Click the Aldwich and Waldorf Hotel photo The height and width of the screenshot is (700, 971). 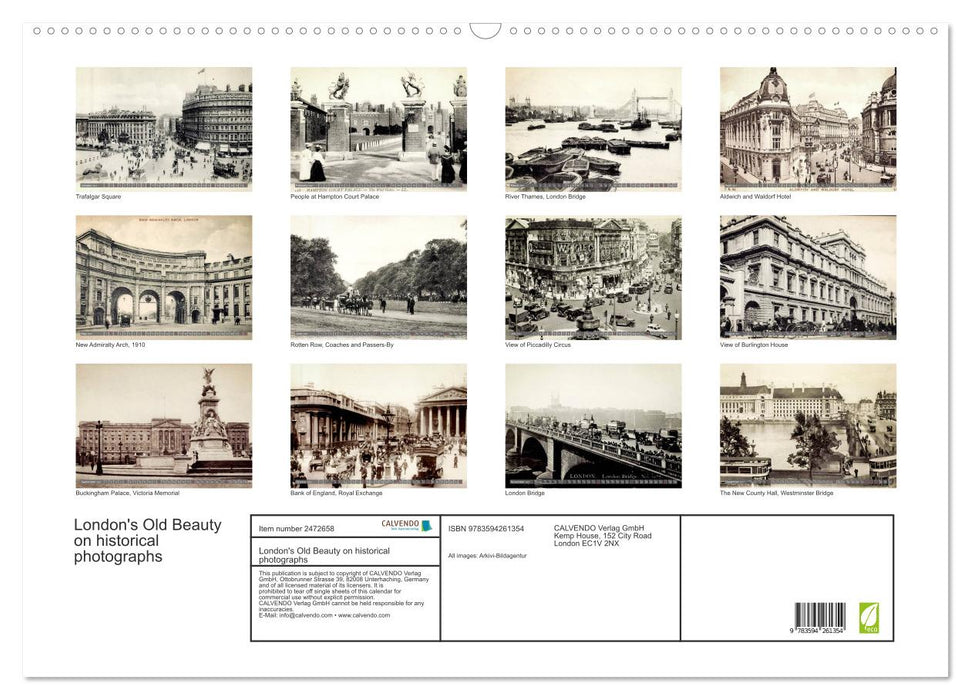click(808, 129)
